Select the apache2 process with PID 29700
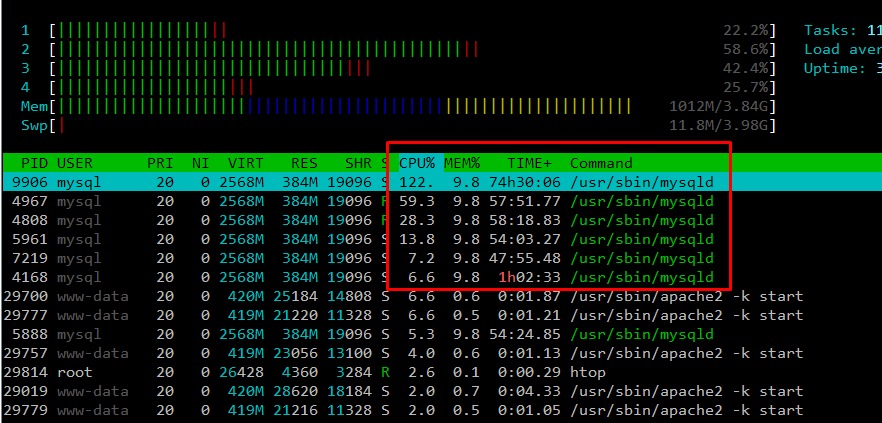Screen dimensions: 882x423 tap(400, 296)
